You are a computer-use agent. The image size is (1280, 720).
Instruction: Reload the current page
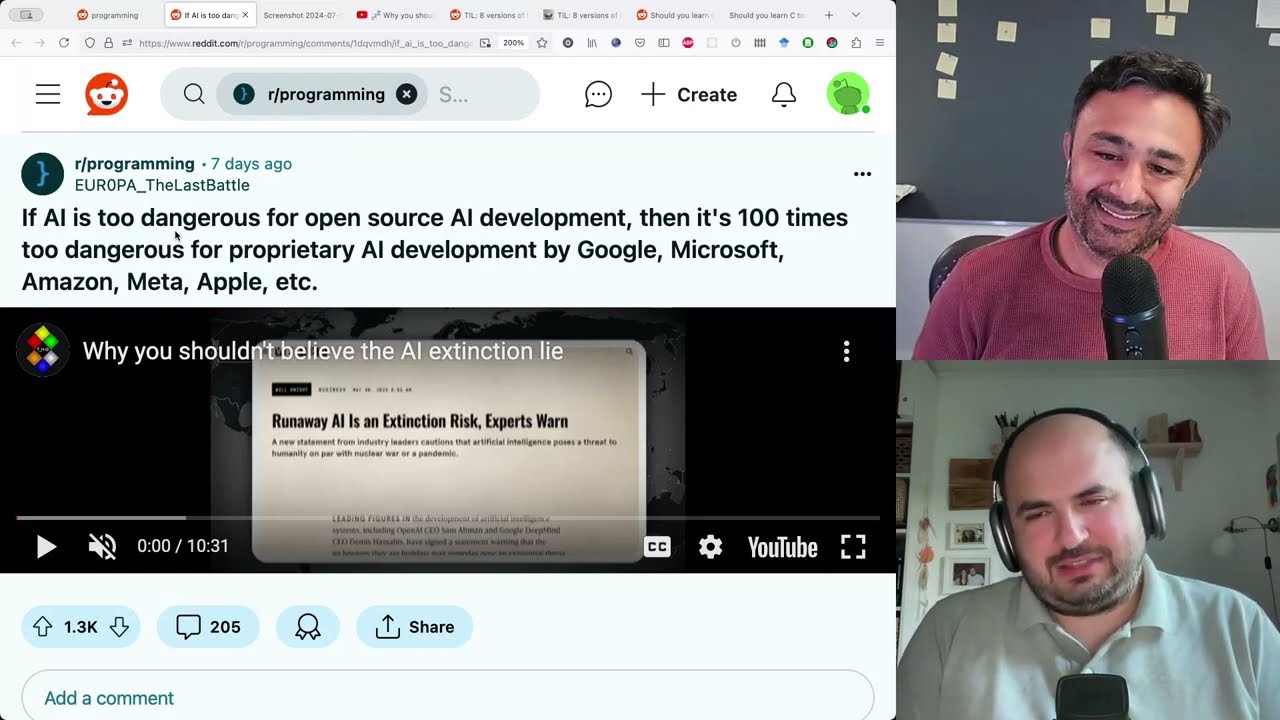pyautogui.click(x=64, y=43)
